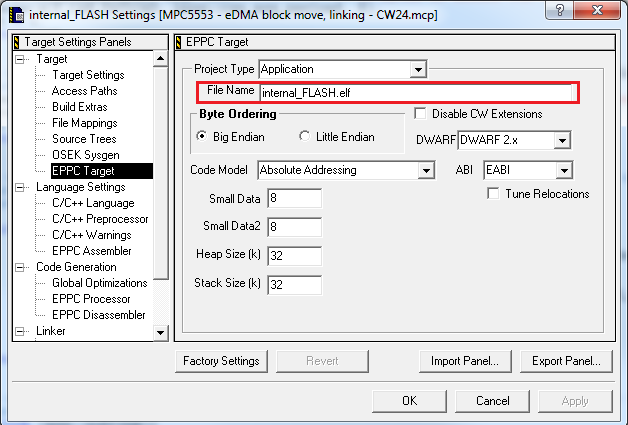Click the help question mark button
This screenshot has height=425, width=628.
tap(560, 10)
